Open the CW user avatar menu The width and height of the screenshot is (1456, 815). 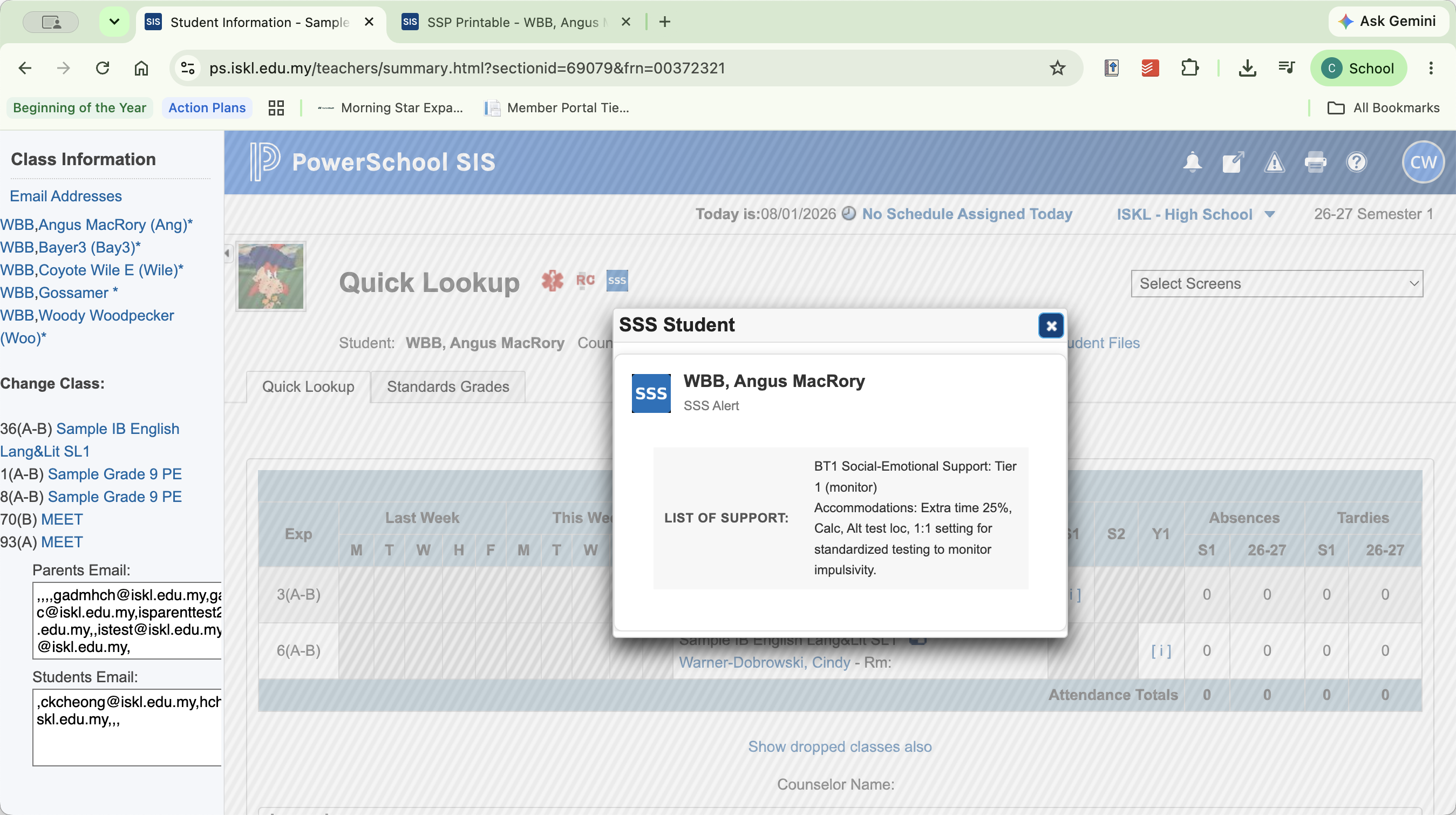coord(1423,162)
